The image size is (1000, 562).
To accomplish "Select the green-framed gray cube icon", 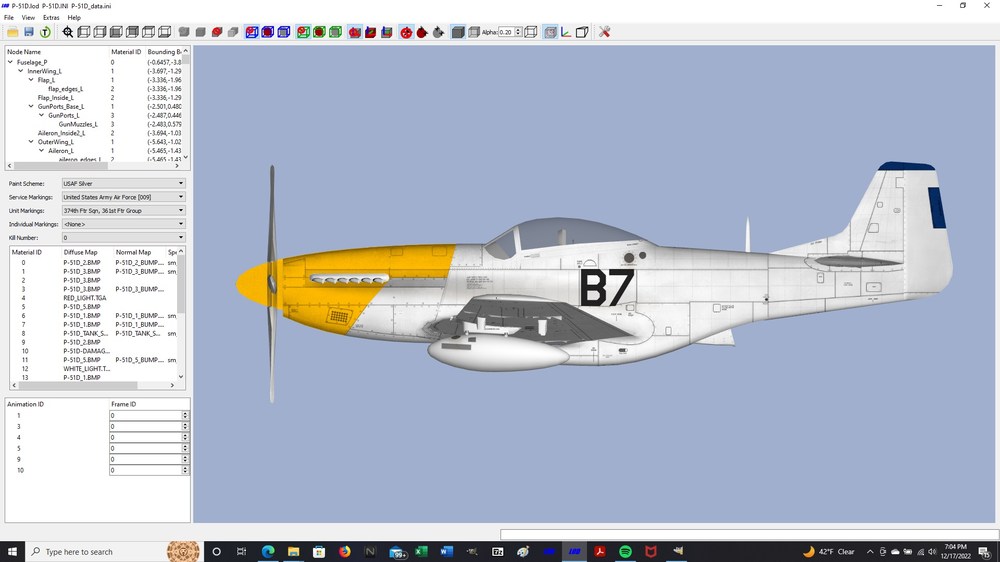I will click(335, 32).
